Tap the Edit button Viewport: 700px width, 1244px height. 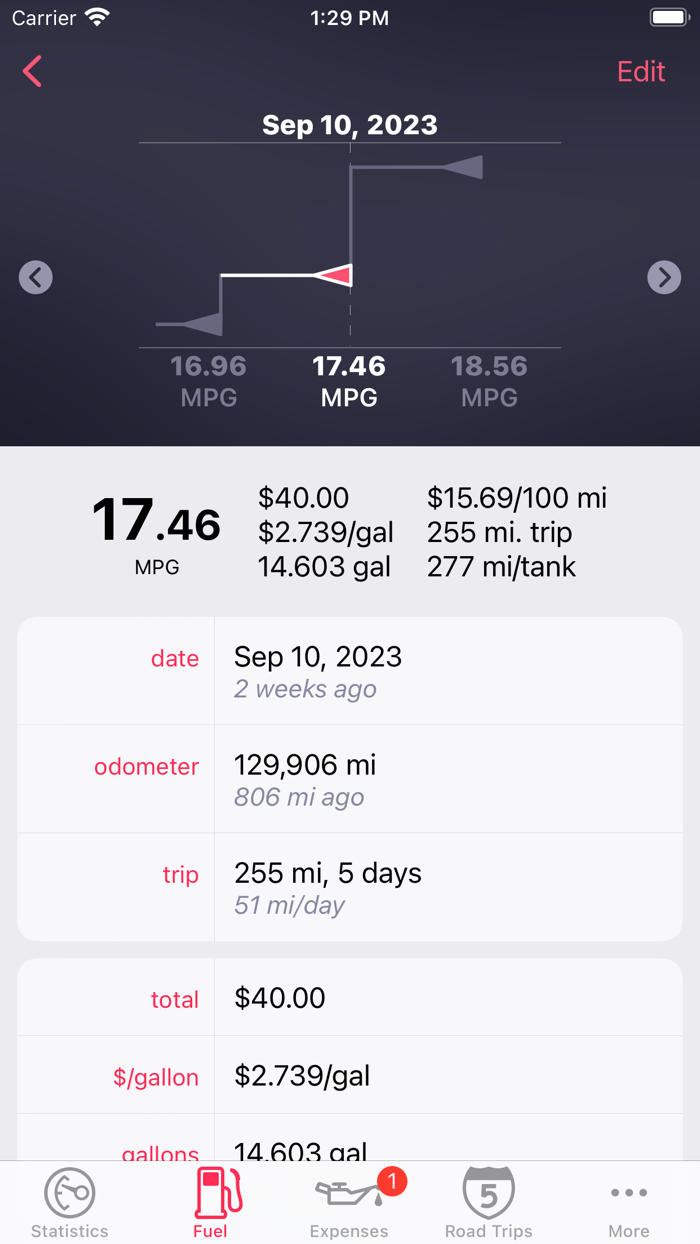640,71
